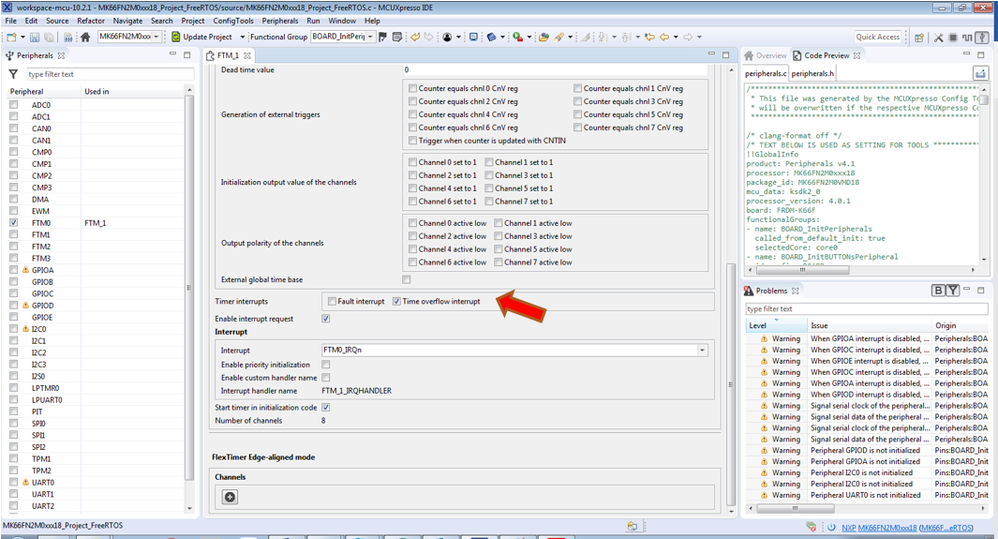Open the File menu
This screenshot has height=539, width=998.
coord(11,20)
